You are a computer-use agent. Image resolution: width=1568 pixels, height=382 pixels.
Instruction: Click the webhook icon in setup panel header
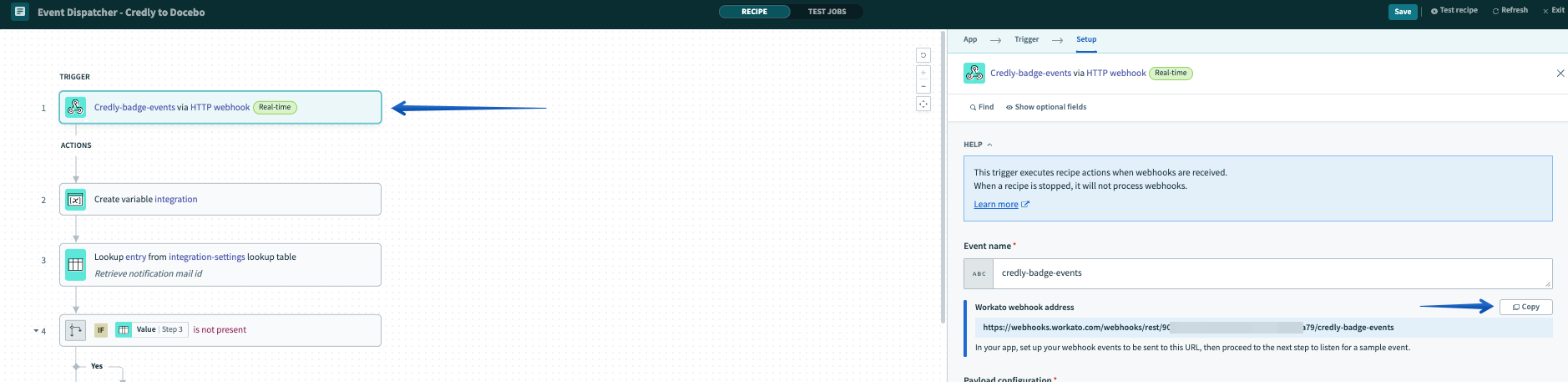[974, 73]
